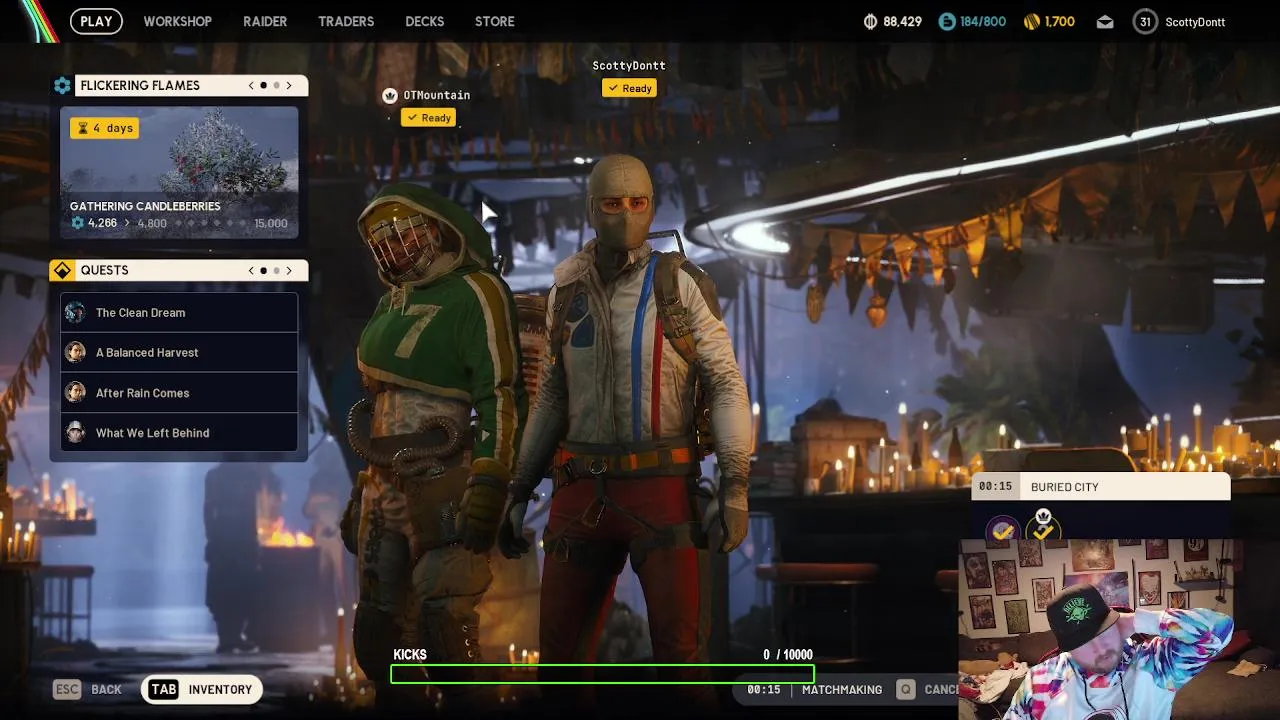Click What We Left Behind quest giver portrait

tap(75, 433)
